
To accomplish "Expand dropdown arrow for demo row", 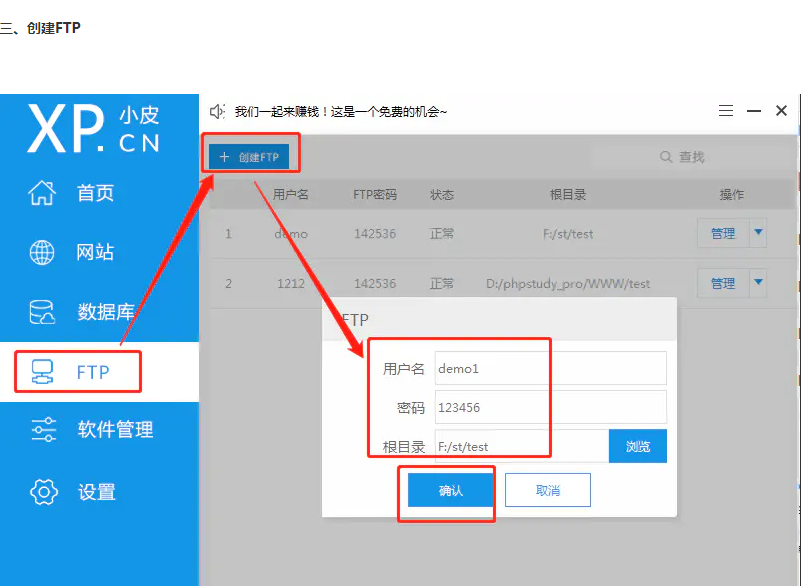I will [758, 233].
